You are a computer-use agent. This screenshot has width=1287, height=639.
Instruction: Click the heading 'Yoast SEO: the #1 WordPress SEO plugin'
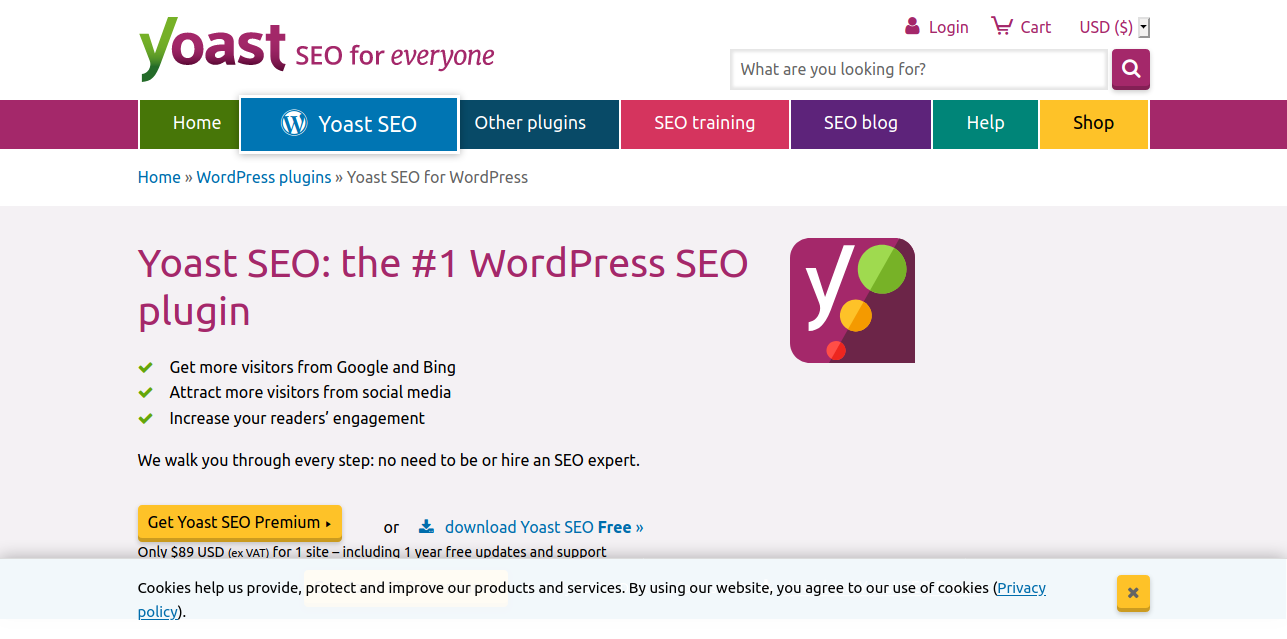click(x=443, y=287)
